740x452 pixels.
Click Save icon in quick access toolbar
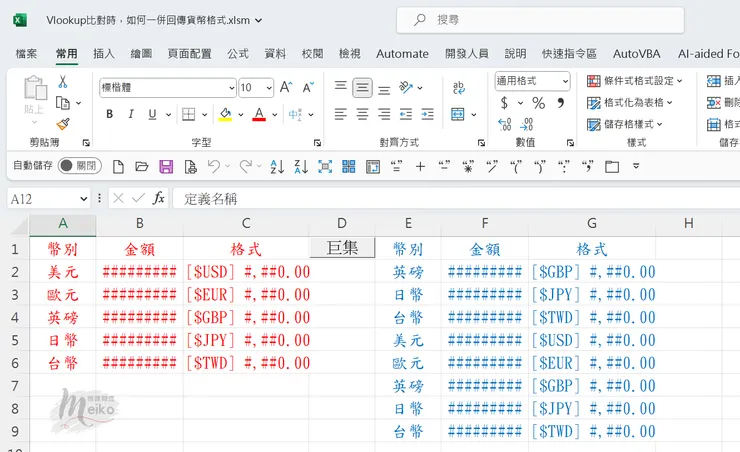click(x=166, y=167)
